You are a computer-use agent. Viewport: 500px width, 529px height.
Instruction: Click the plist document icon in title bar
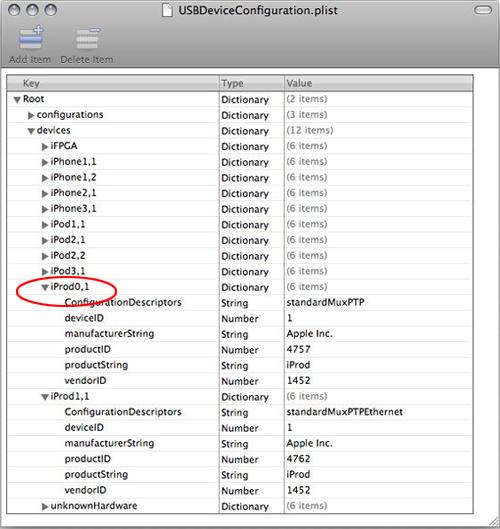(x=167, y=10)
